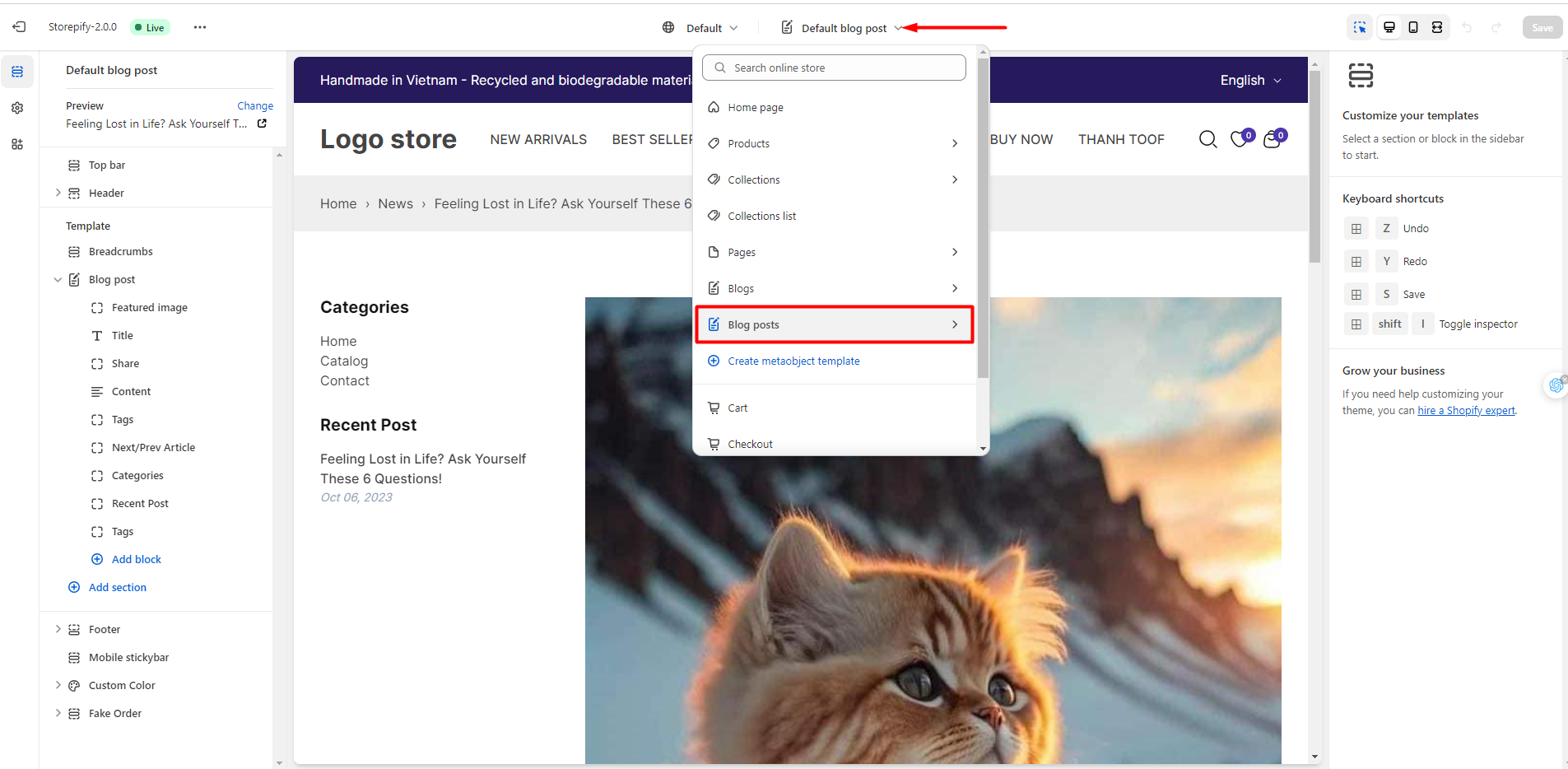Click the Add block plus icon
This screenshot has width=1568, height=769.
pos(97,559)
